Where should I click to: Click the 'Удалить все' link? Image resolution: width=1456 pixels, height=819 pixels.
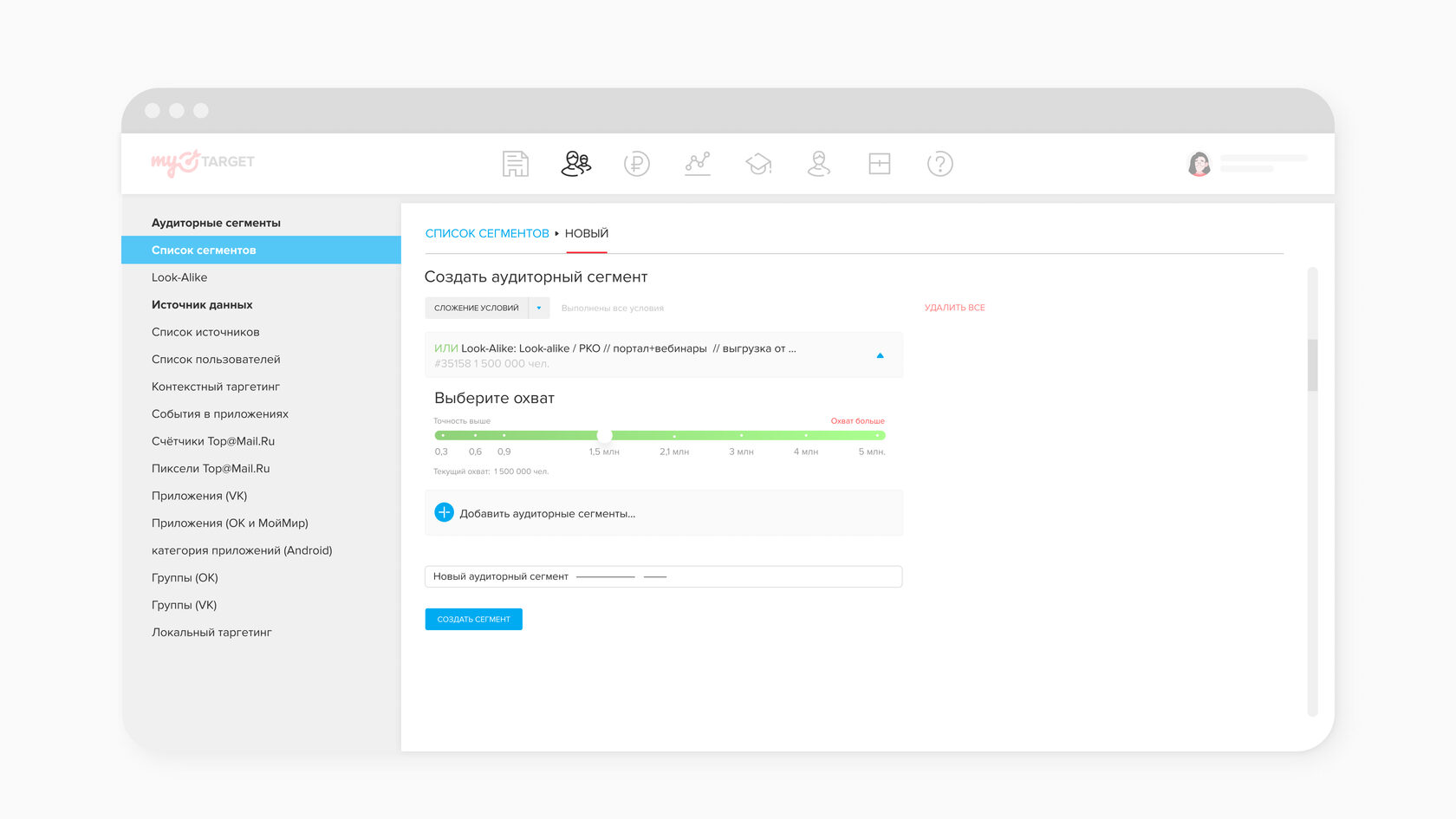coord(954,308)
